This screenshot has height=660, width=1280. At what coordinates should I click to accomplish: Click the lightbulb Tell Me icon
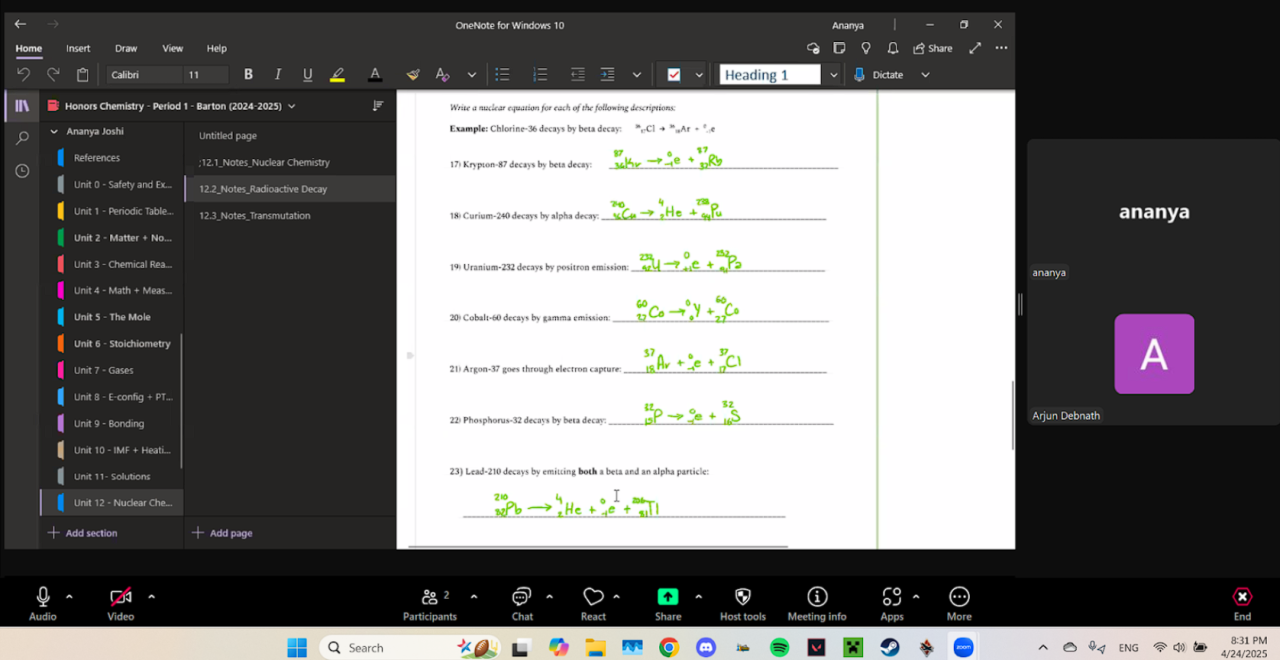(866, 48)
